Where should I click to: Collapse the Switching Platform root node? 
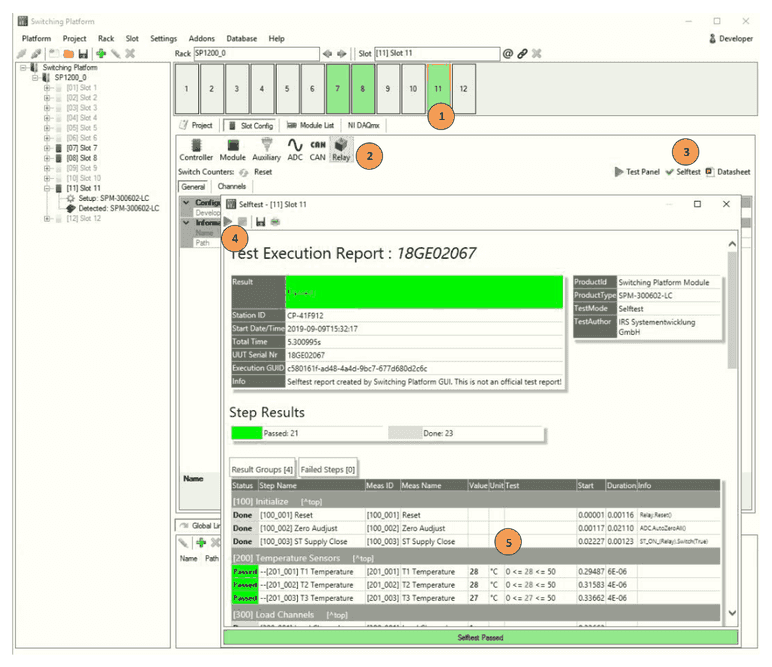[23, 67]
